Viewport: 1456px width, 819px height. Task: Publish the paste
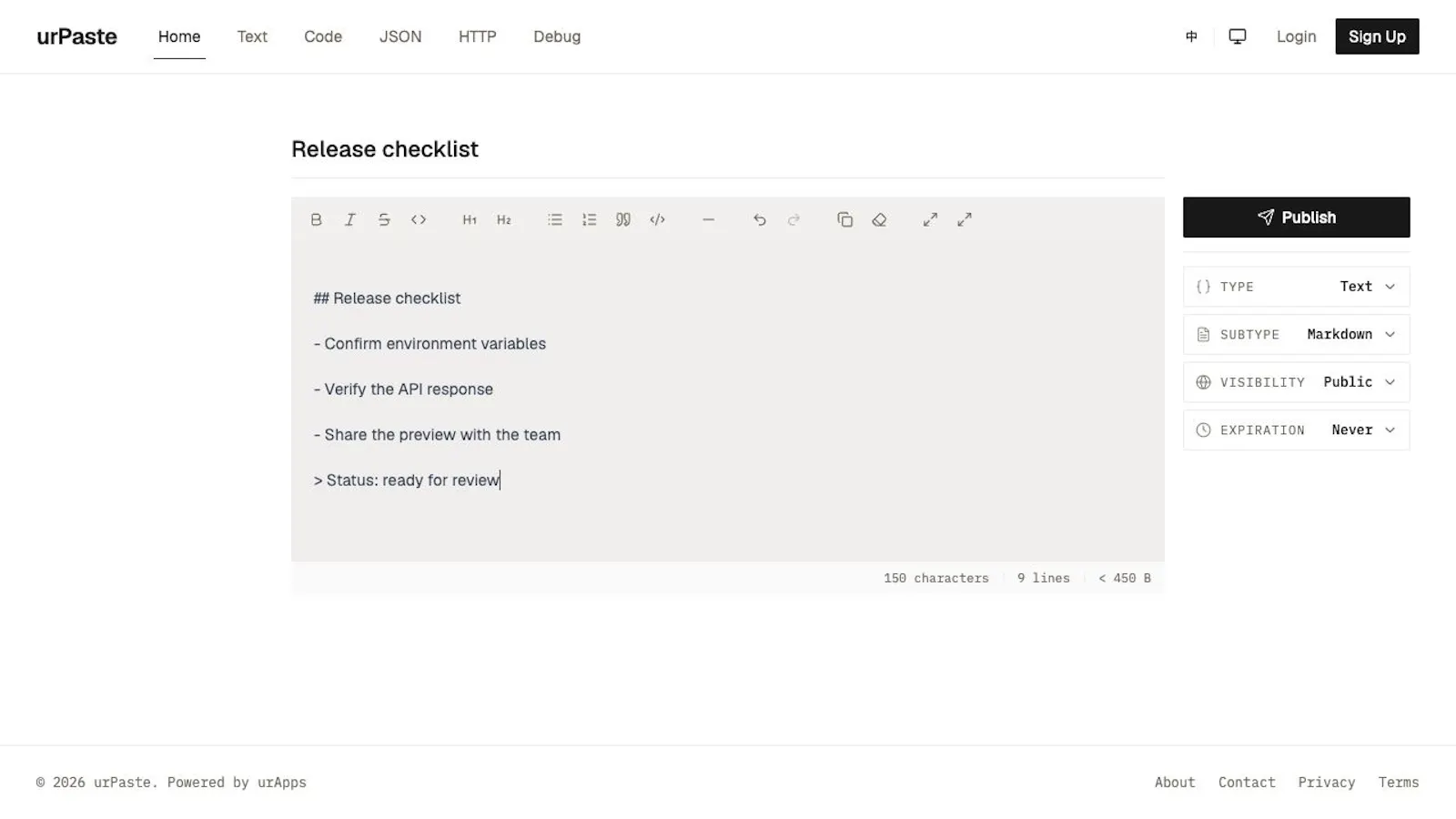pyautogui.click(x=1297, y=217)
